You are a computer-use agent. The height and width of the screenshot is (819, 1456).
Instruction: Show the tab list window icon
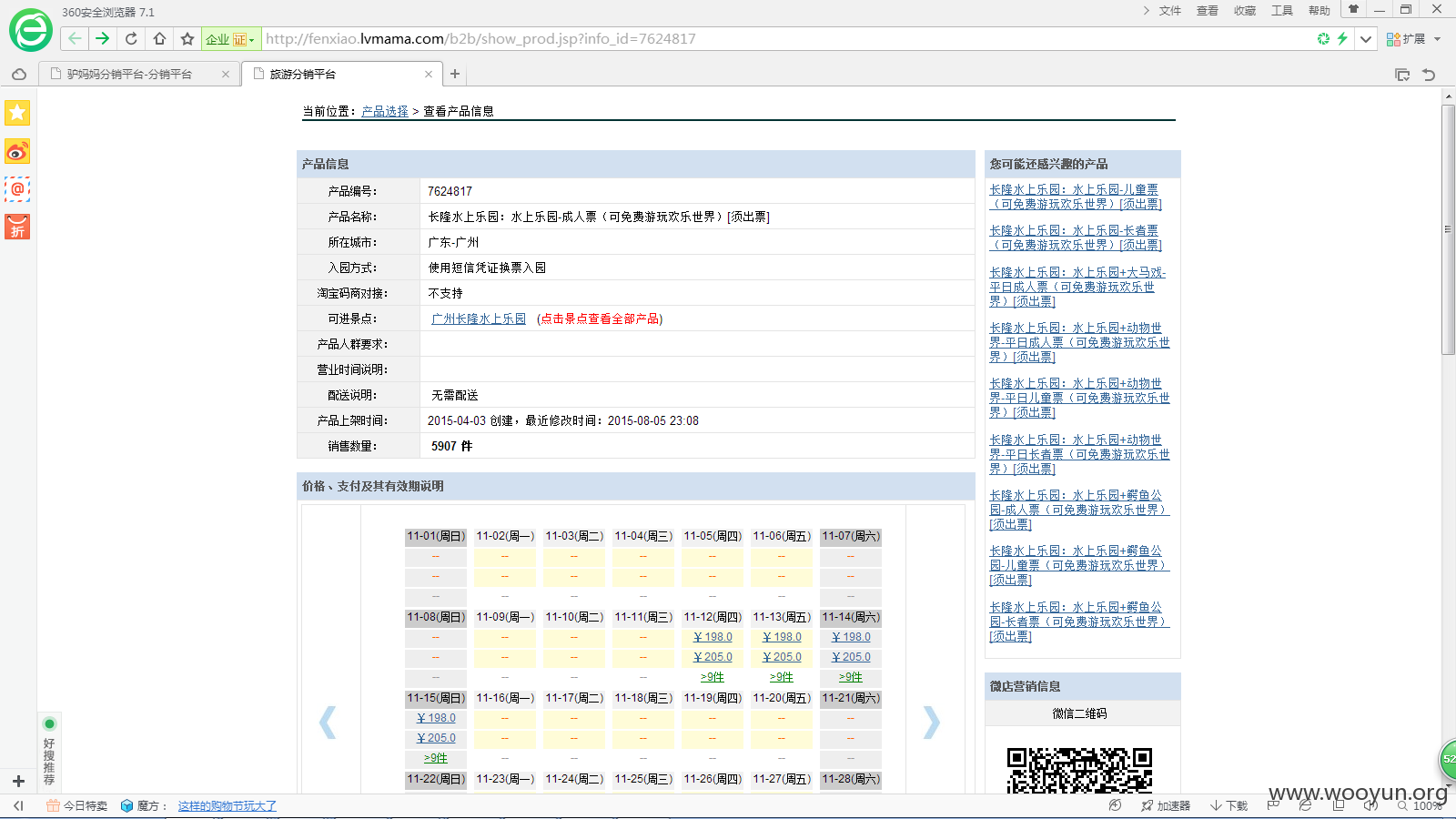[x=1402, y=75]
